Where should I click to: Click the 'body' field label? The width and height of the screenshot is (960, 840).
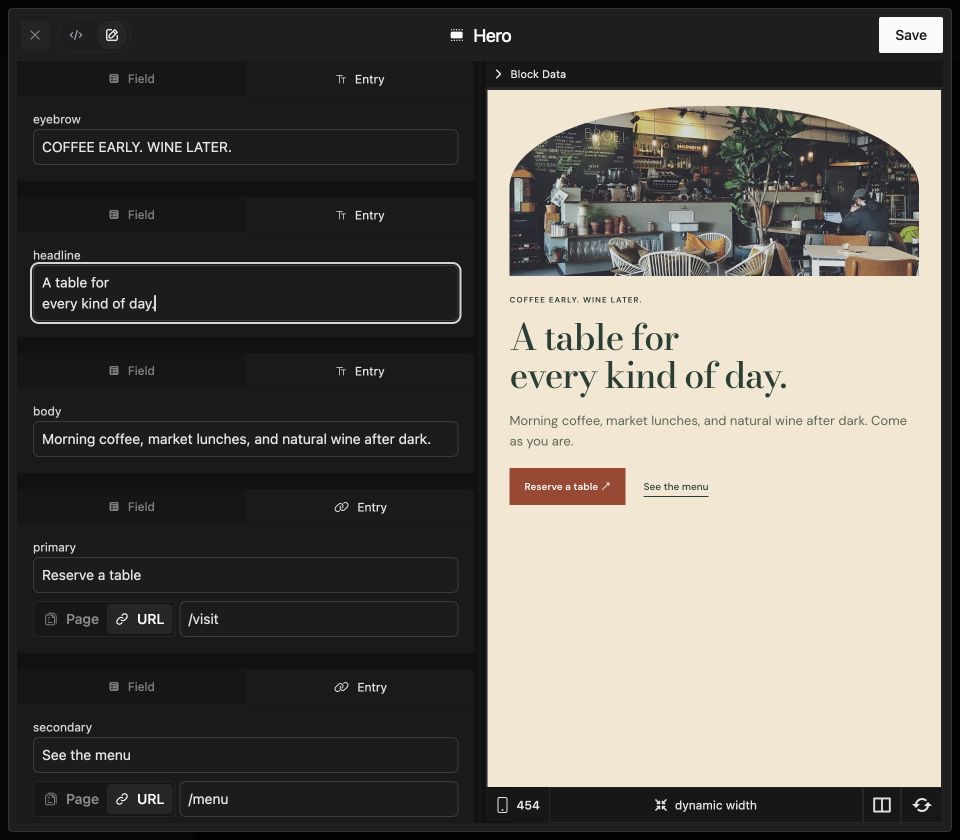(x=47, y=411)
